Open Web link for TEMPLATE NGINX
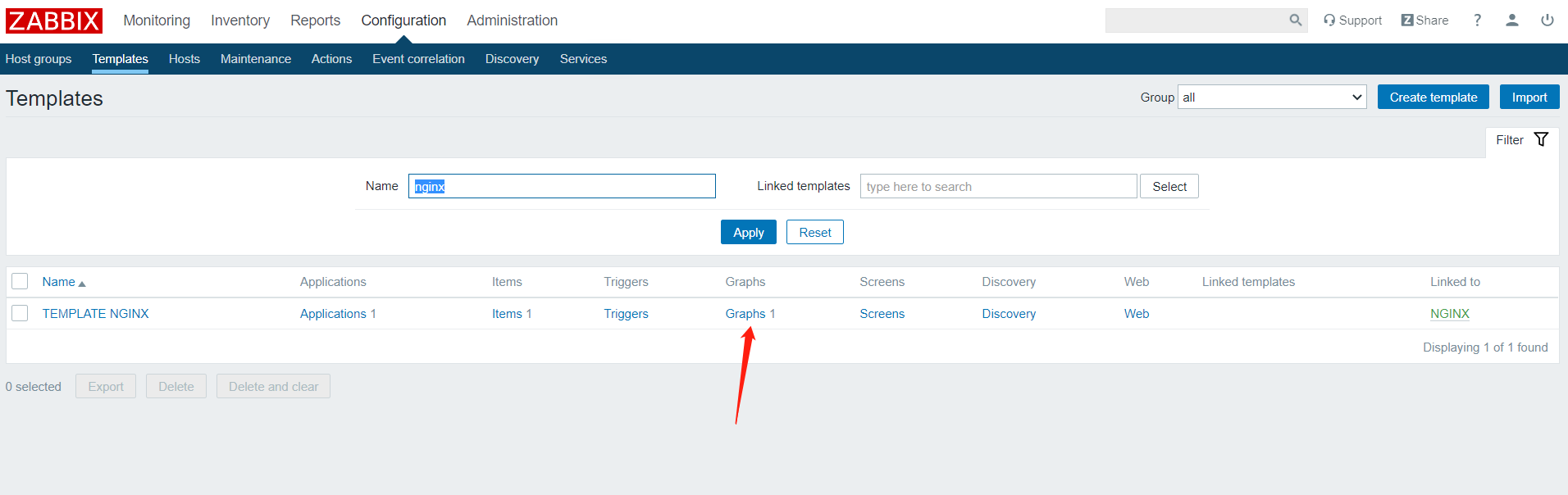Screen dimensions: 1568x495 click(1137, 314)
